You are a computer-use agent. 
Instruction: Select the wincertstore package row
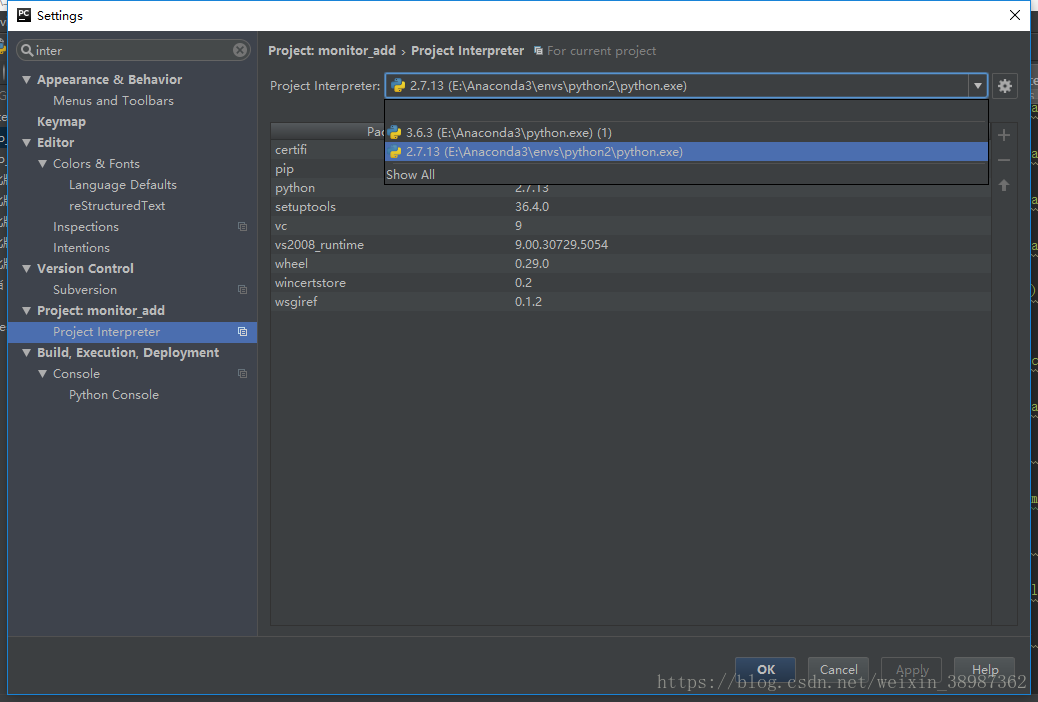point(630,283)
